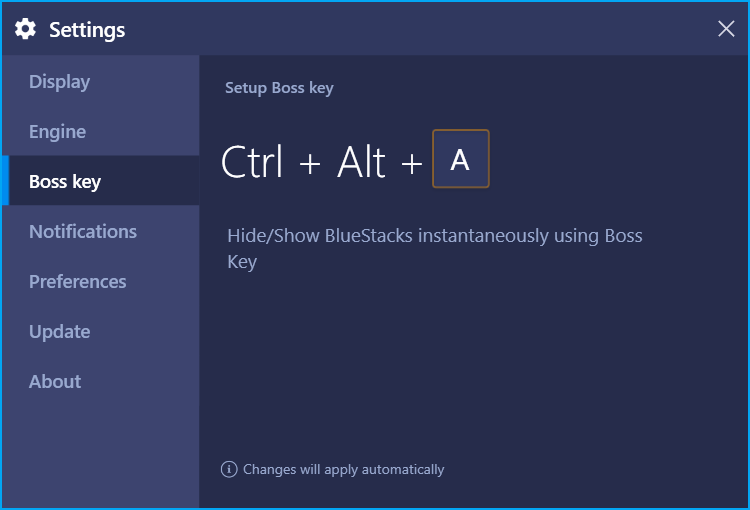Close the Settings window
The image size is (750, 510).
(x=726, y=29)
